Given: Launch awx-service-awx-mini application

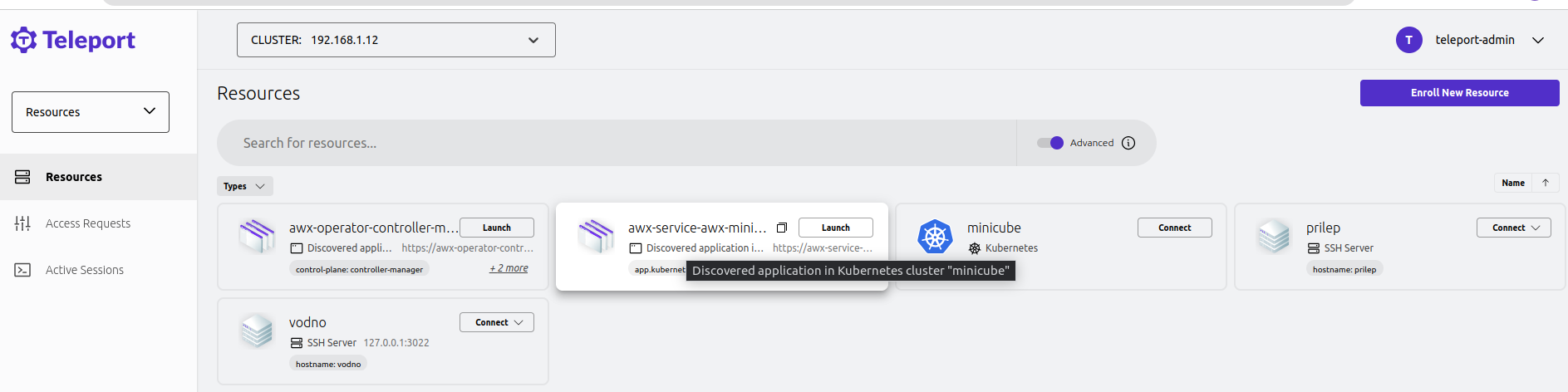Looking at the screenshot, I should click(x=836, y=228).
